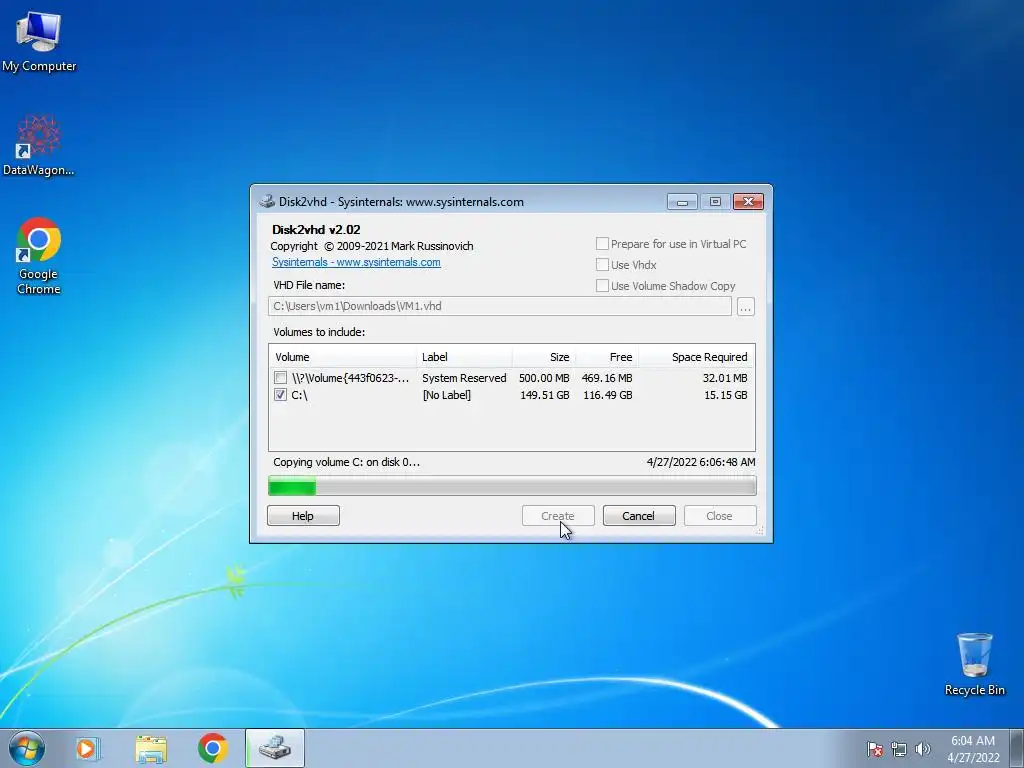Open network status tray icon
1024x768 pixels.
point(899,749)
